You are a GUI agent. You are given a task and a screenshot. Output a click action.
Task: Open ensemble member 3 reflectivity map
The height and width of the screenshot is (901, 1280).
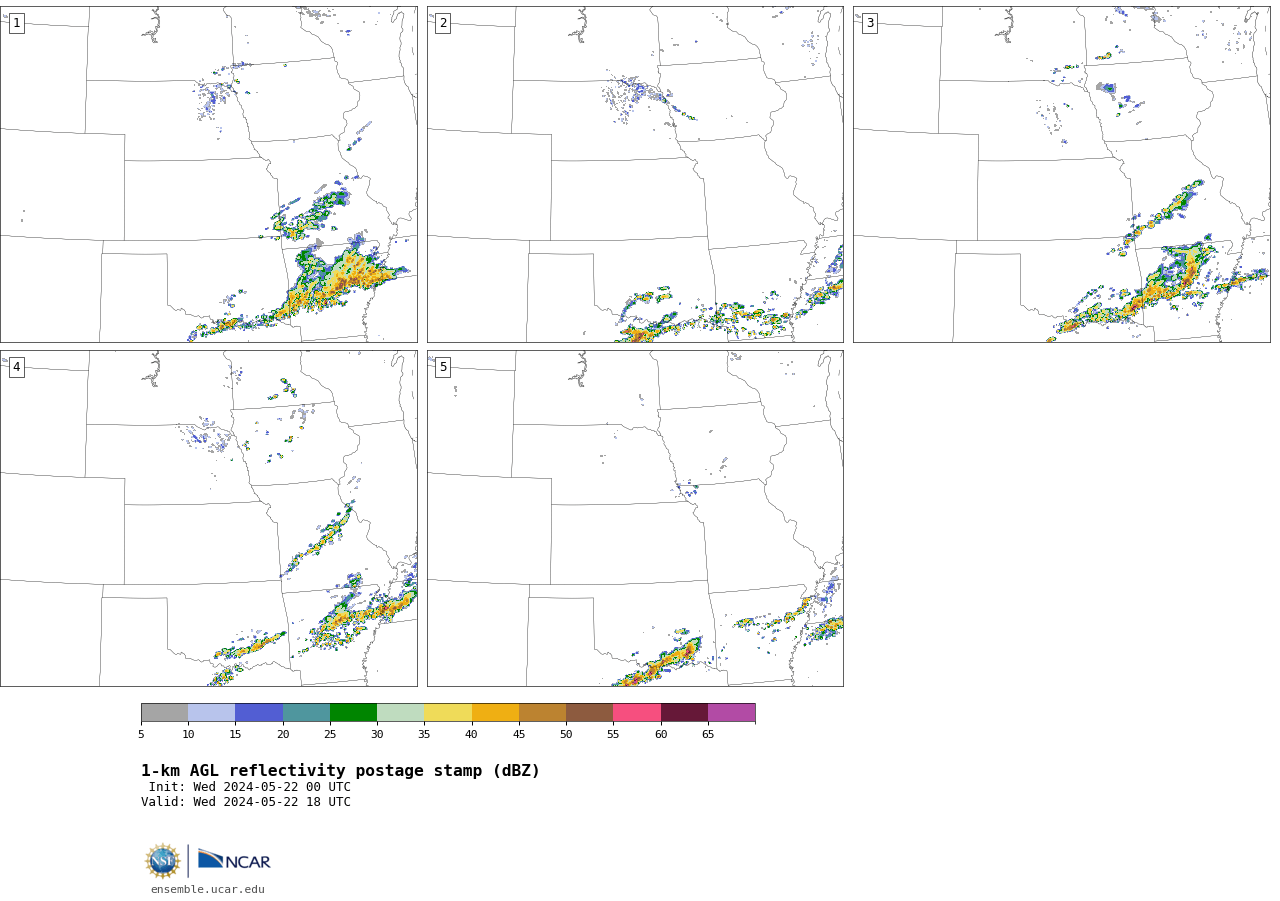[1061, 174]
